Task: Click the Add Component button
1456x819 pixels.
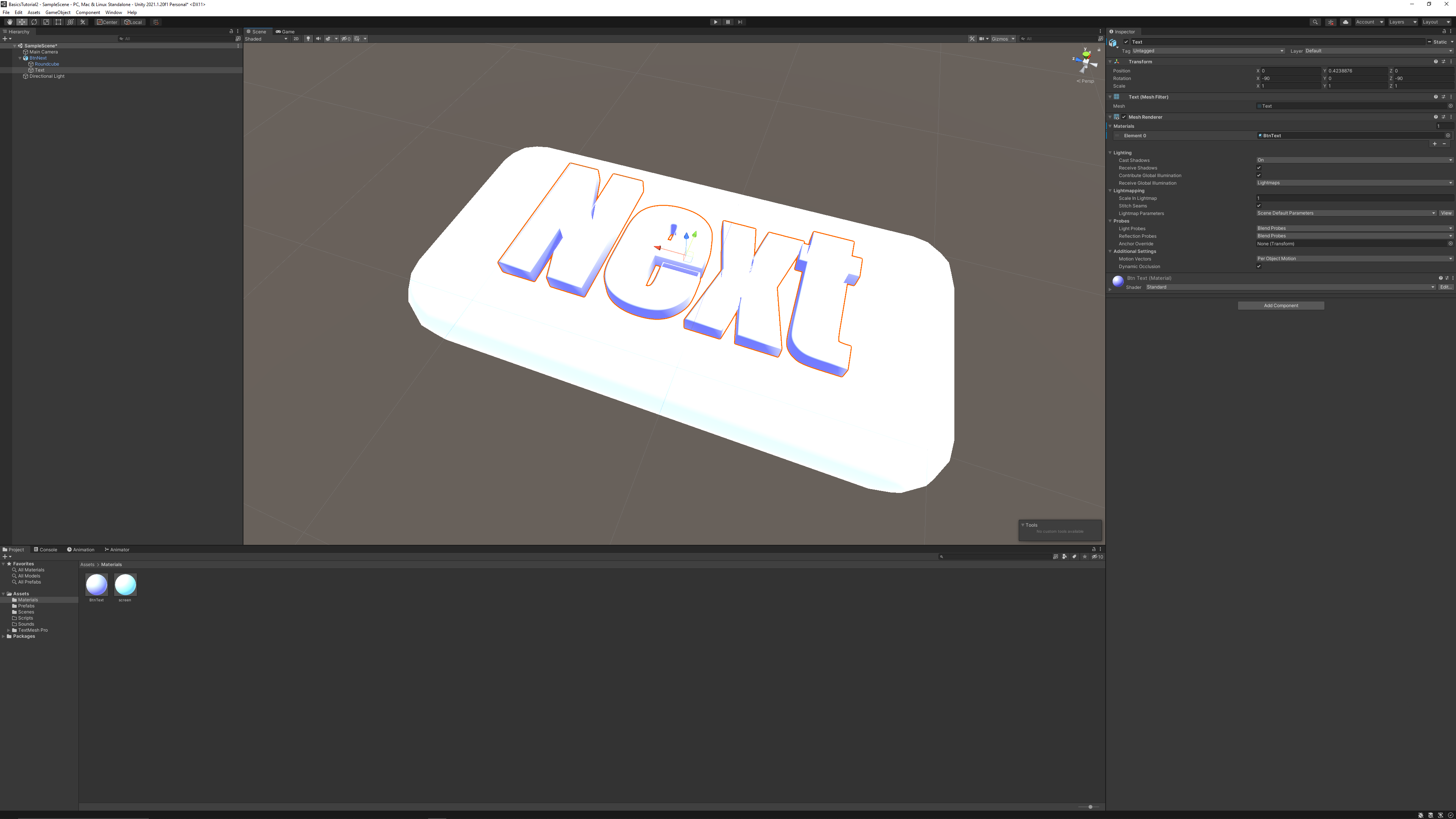Action: pos(1281,306)
